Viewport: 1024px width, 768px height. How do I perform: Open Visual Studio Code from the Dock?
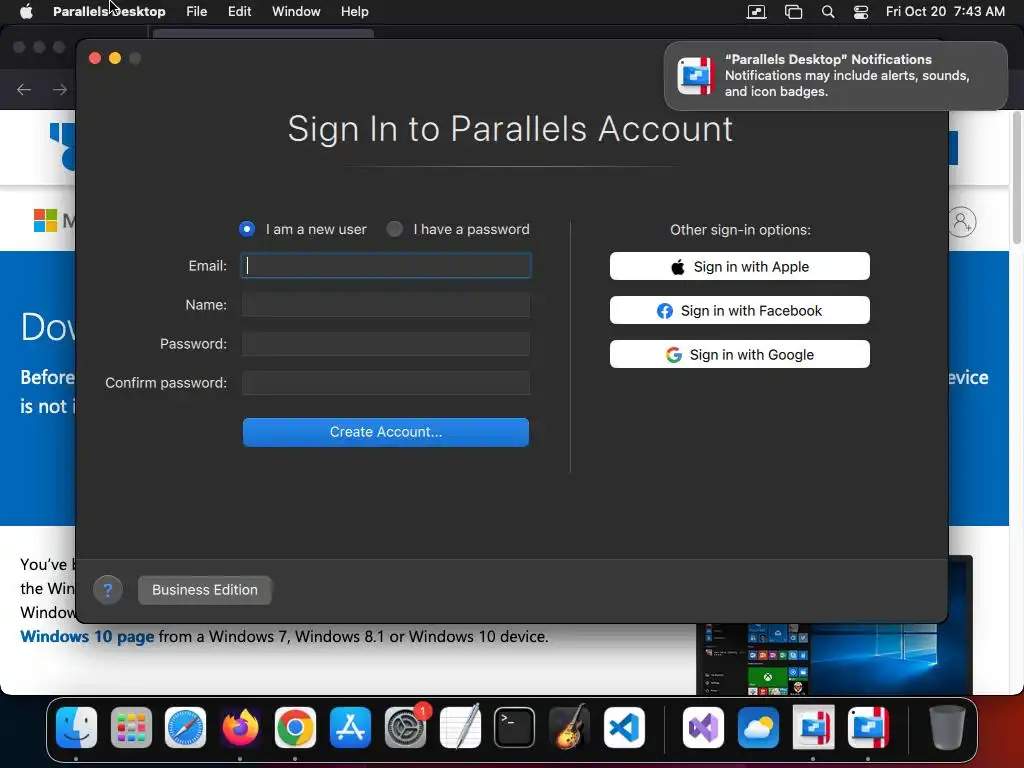[624, 728]
